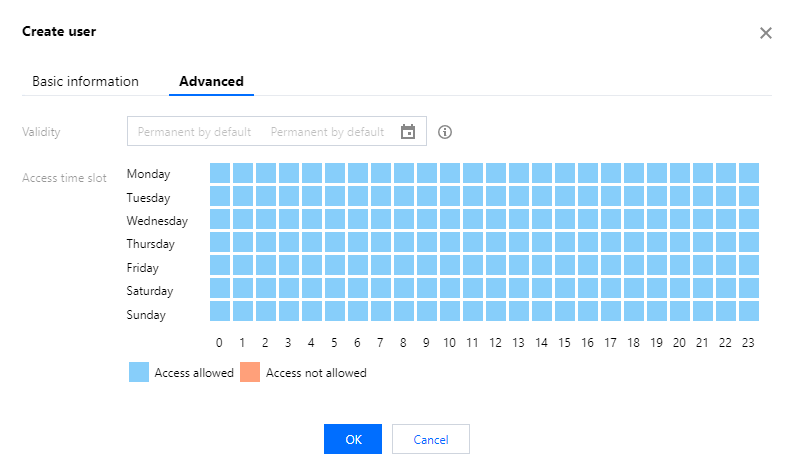Toggle Sunday hour 0 access slot

click(x=219, y=311)
